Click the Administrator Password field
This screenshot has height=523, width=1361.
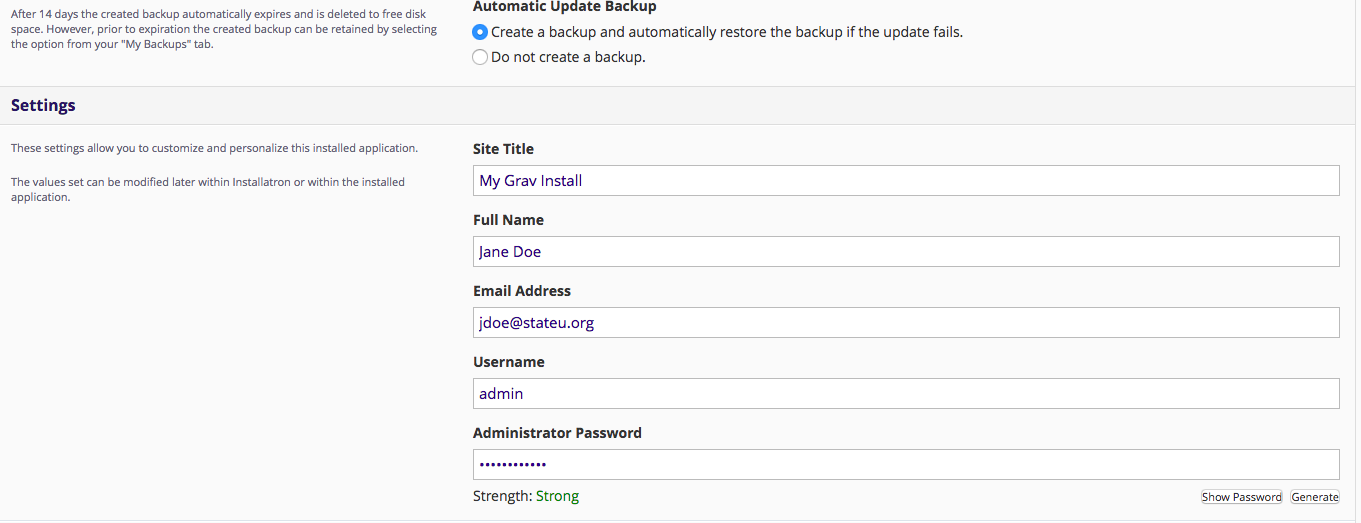[906, 465]
